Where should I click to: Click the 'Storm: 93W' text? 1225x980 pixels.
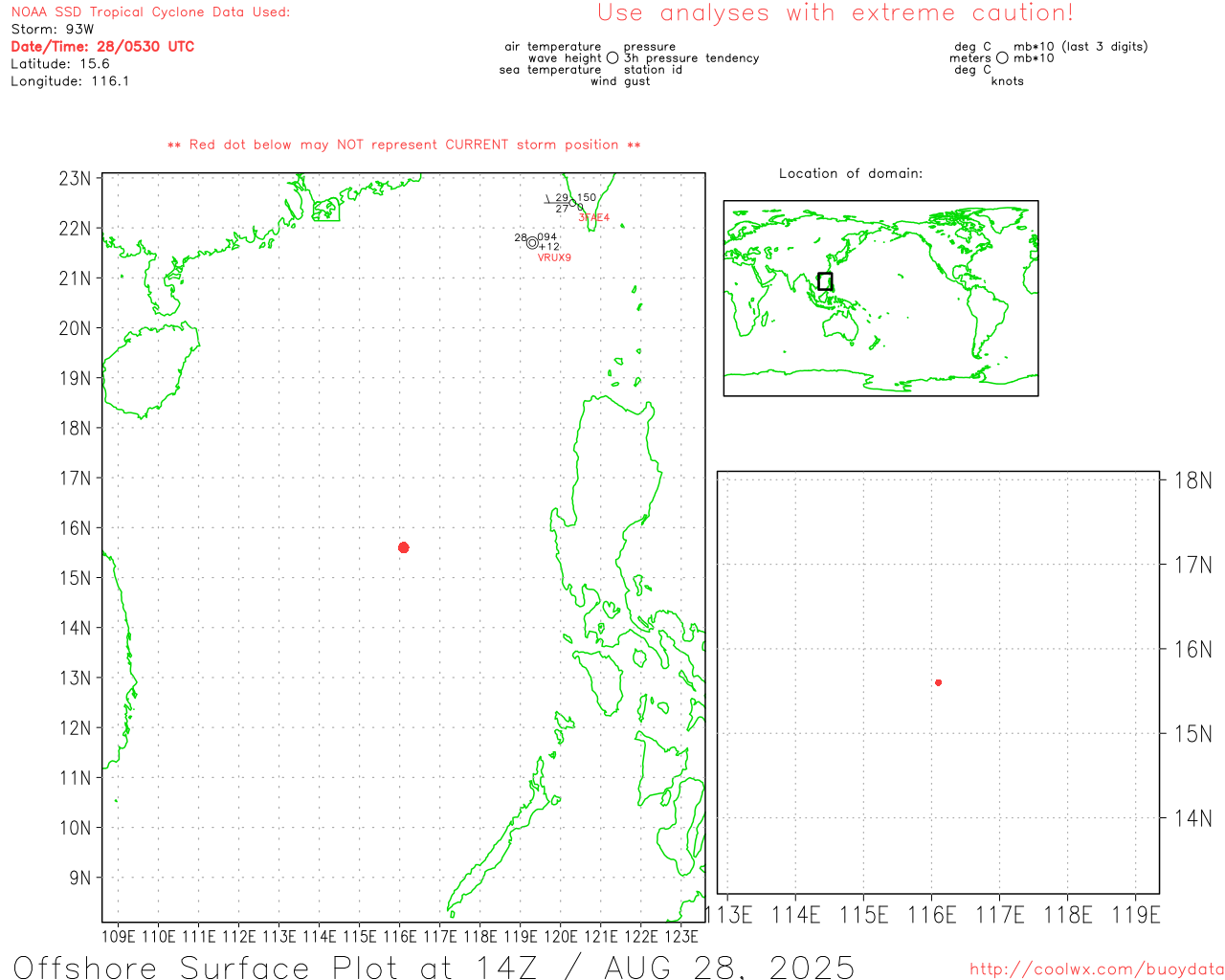53,30
